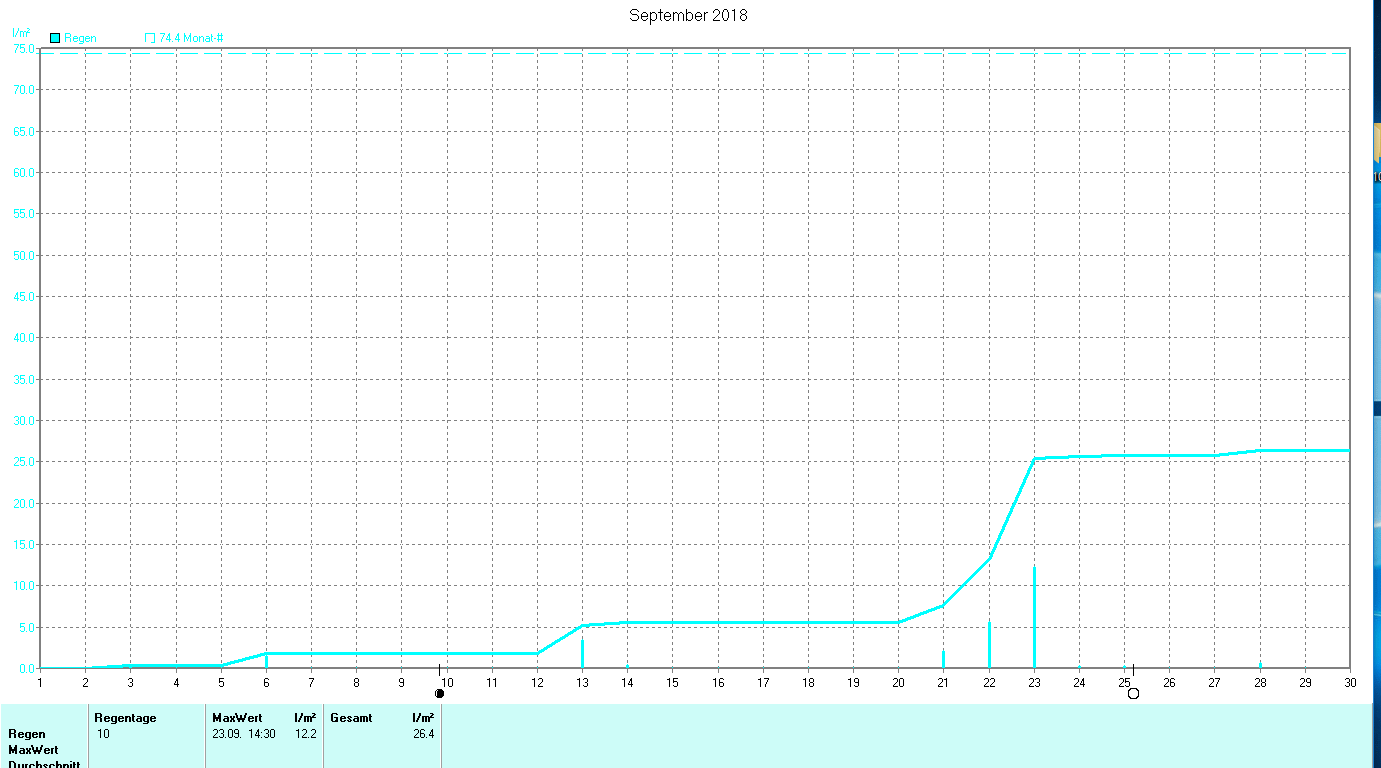Select the Regen row label in table
The image size is (1381, 768).
(x=27, y=734)
